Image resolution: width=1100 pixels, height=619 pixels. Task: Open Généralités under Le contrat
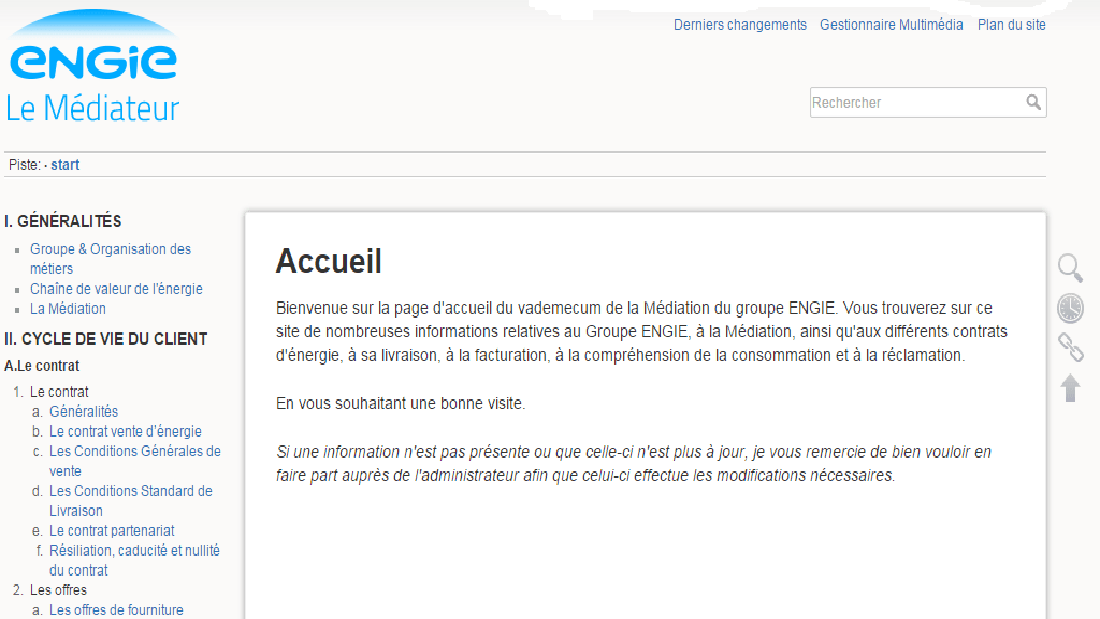click(x=83, y=412)
